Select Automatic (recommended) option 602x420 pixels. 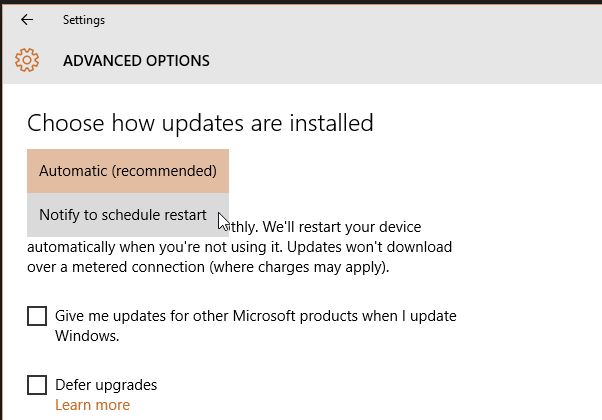pyautogui.click(x=128, y=171)
